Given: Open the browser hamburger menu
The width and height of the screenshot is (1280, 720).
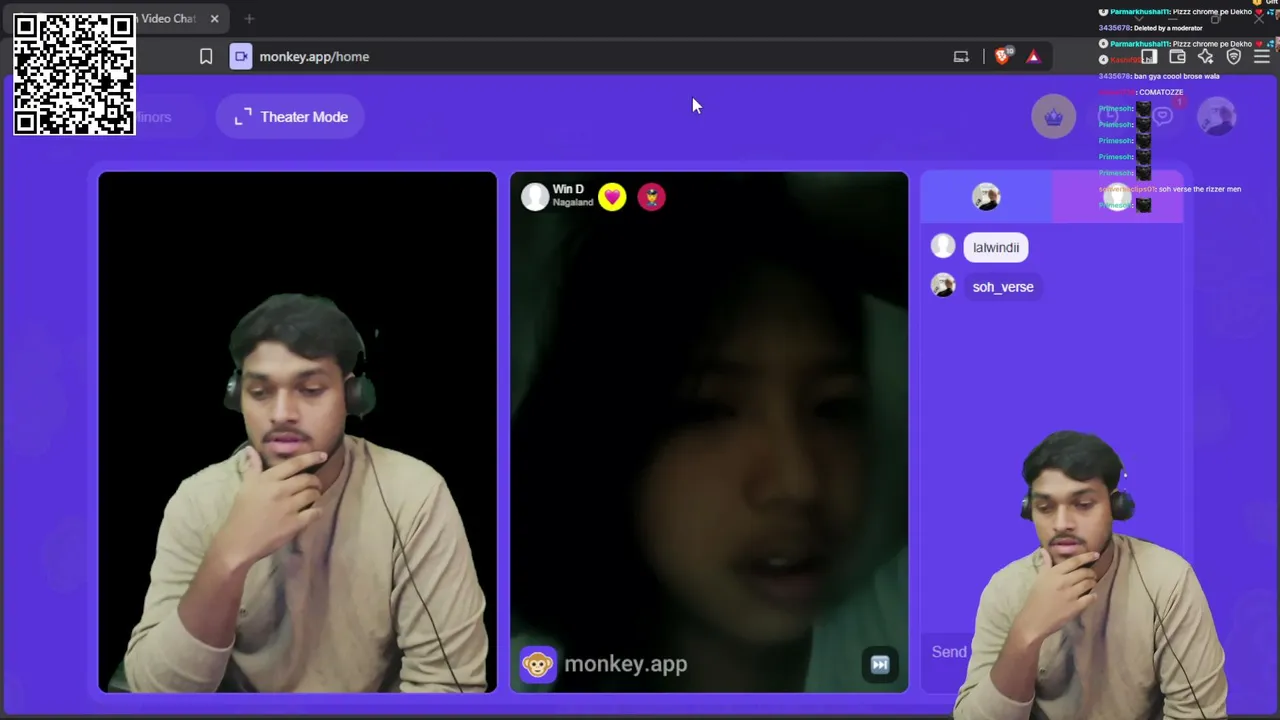Looking at the screenshot, I should (x=1262, y=57).
